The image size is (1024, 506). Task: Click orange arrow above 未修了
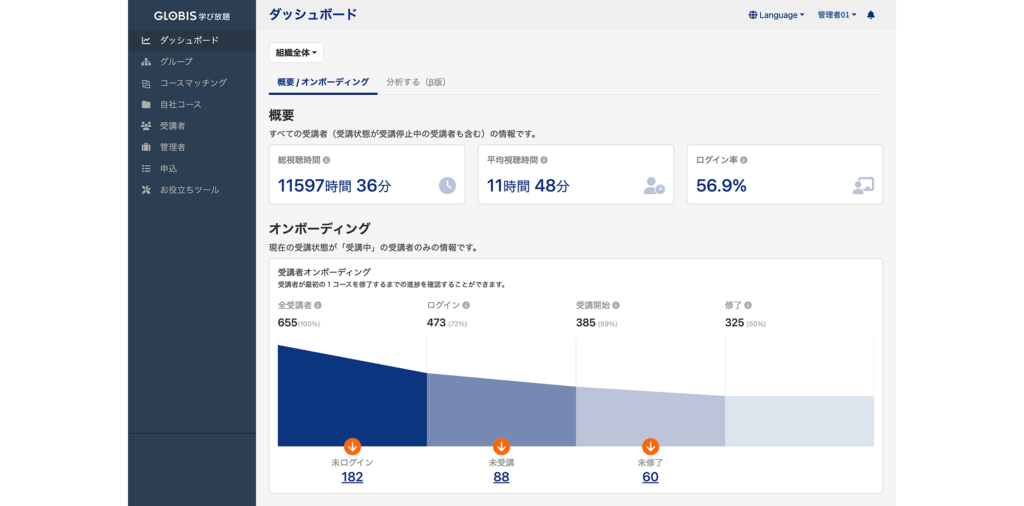coord(650,446)
